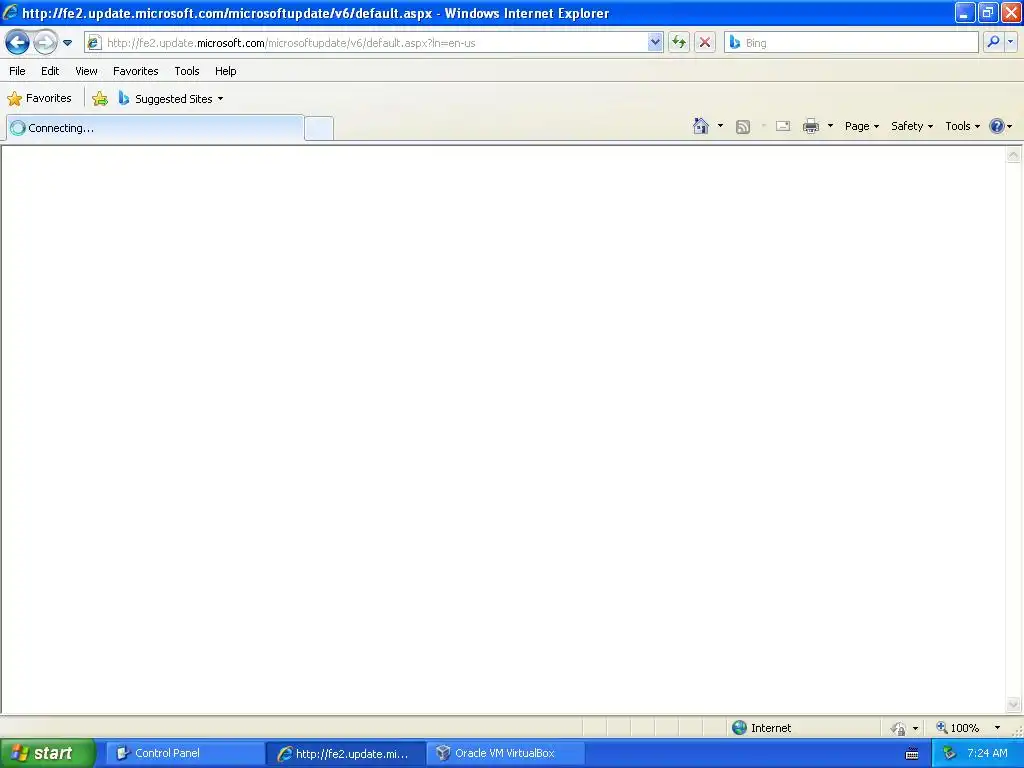Click Add to Favorites Bar icon

click(100, 99)
